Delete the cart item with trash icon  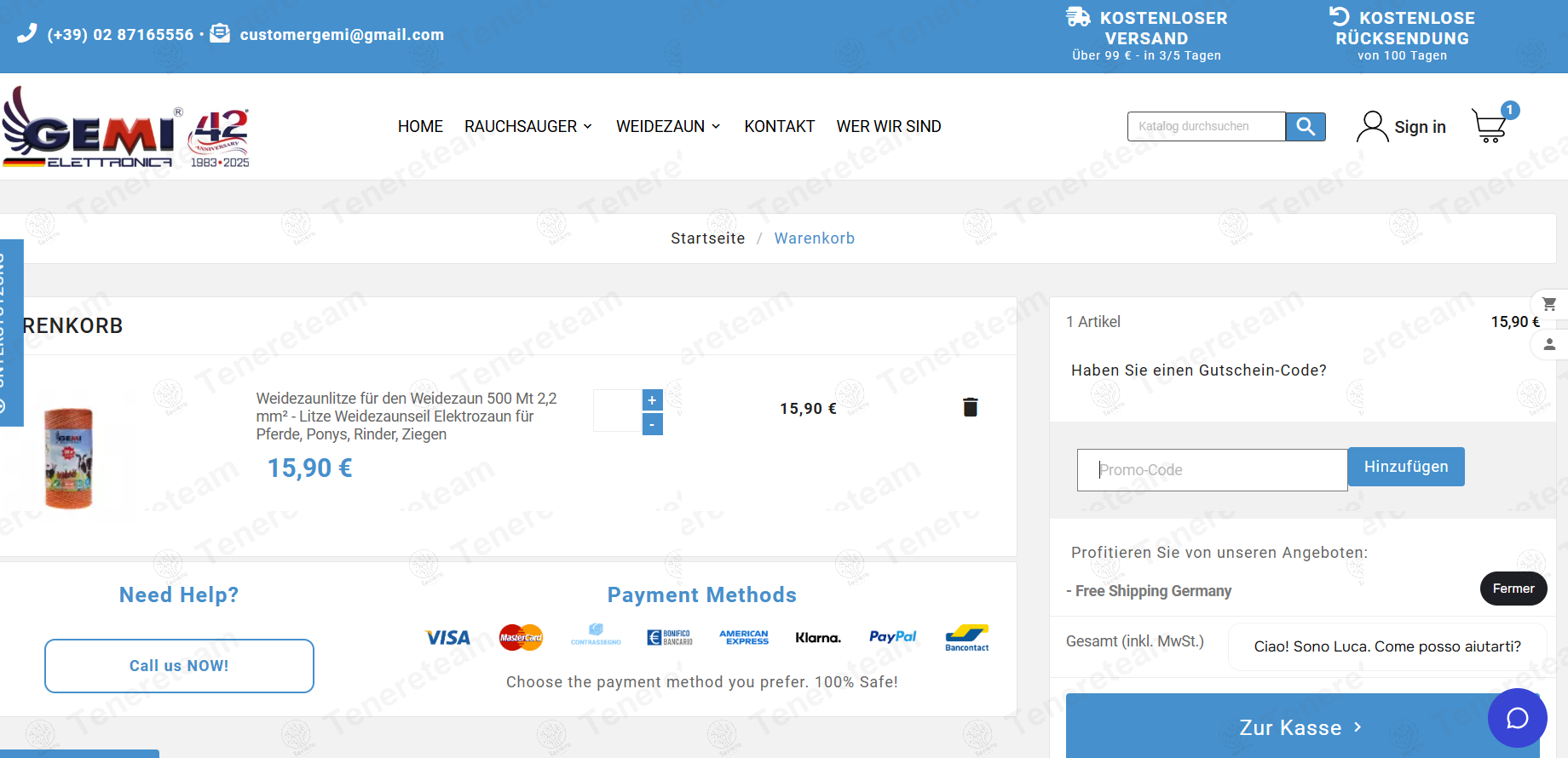tap(970, 407)
